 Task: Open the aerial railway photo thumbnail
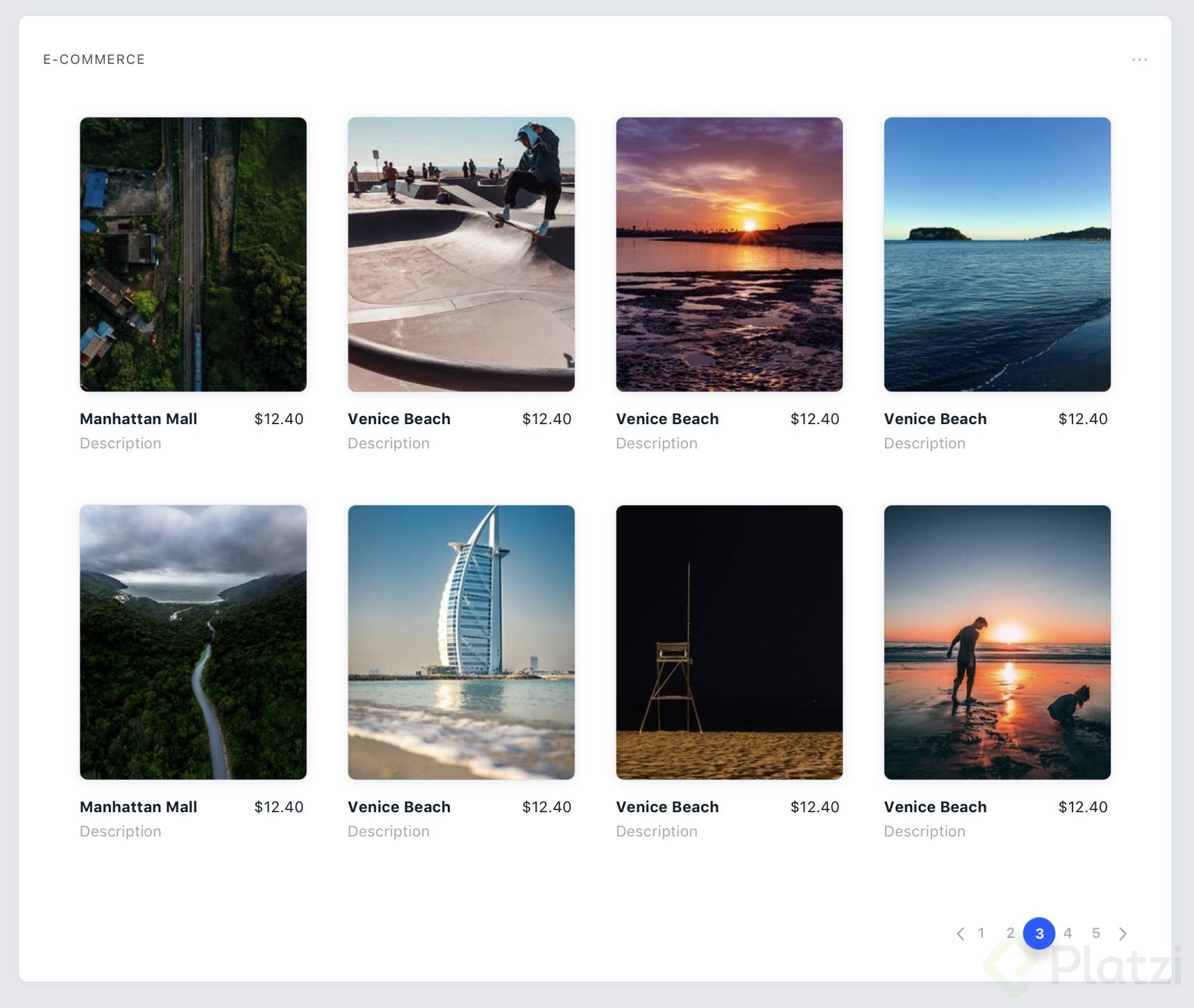coord(193,254)
